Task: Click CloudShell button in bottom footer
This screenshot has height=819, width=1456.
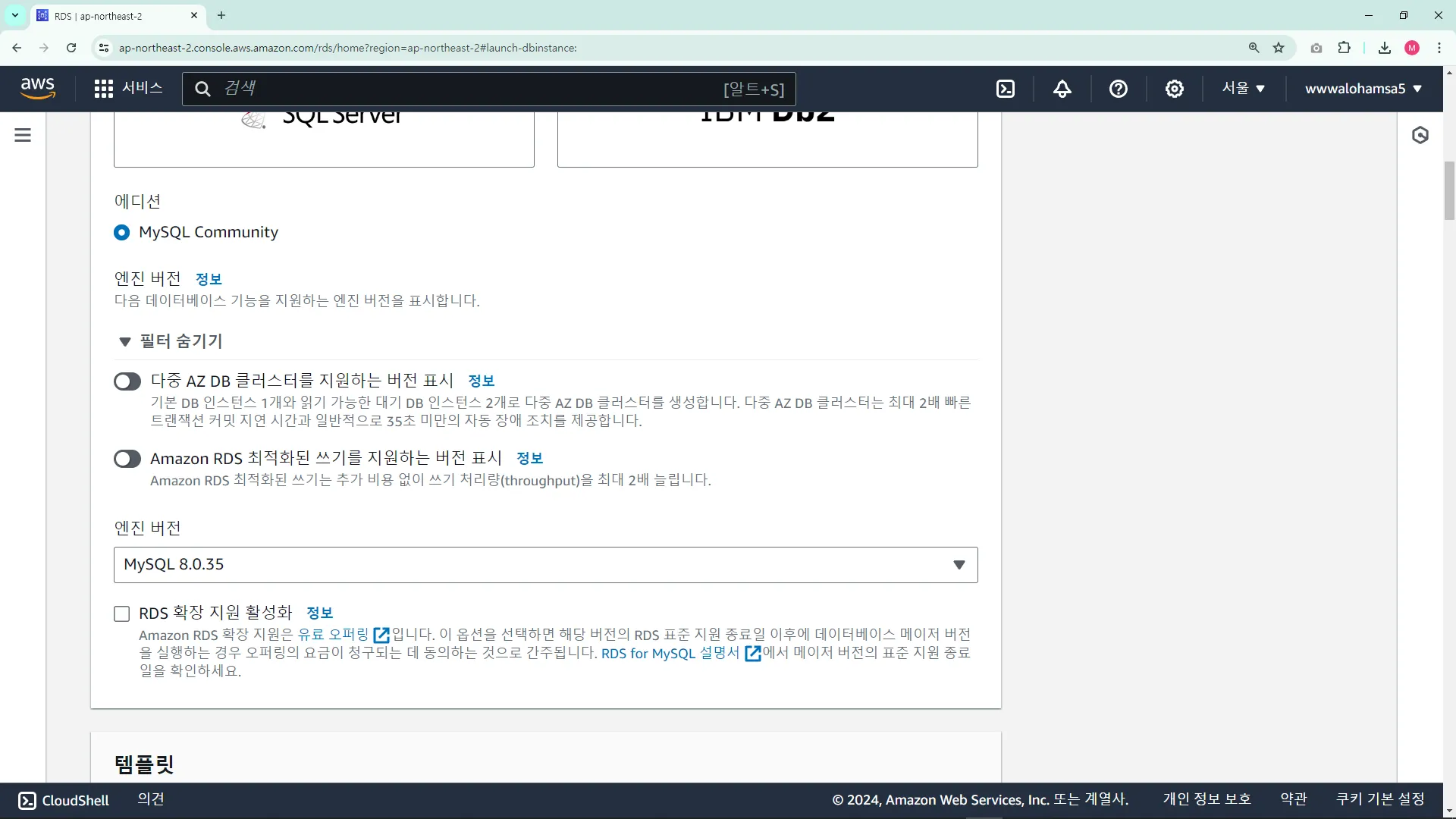Action: pyautogui.click(x=64, y=800)
